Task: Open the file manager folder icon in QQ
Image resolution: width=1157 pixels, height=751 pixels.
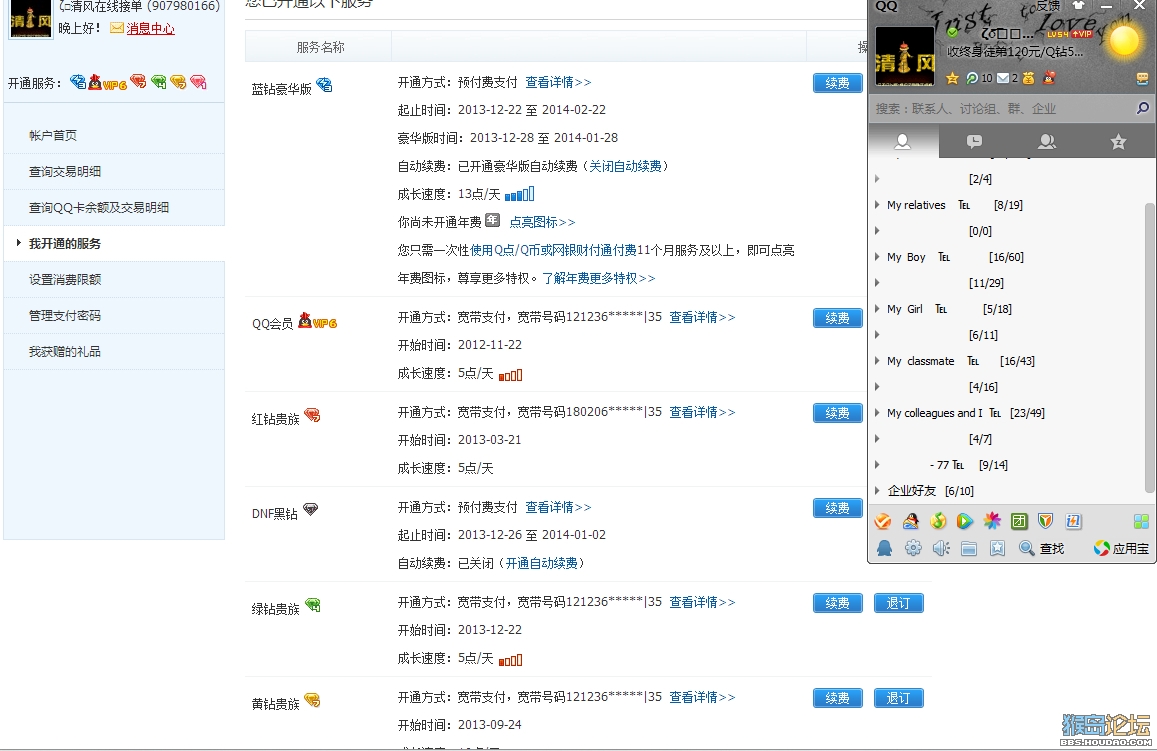Action: point(969,548)
